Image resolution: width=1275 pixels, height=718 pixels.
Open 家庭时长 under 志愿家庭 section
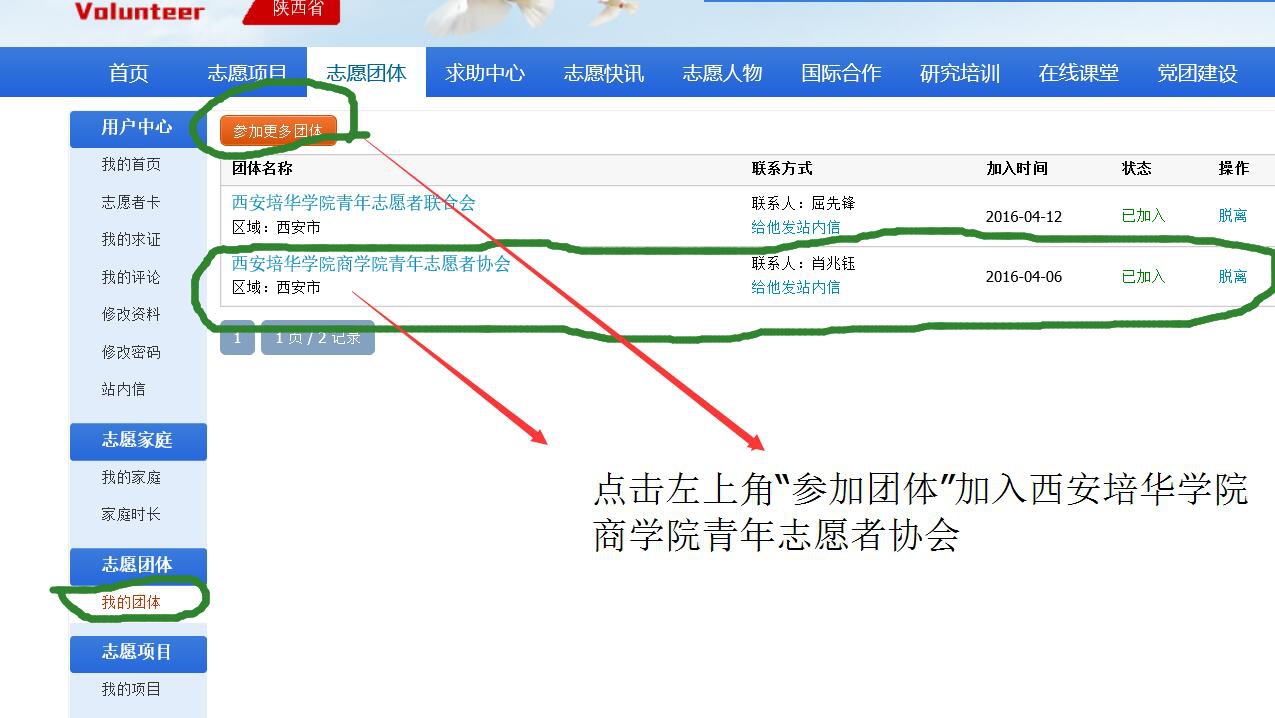[131, 514]
